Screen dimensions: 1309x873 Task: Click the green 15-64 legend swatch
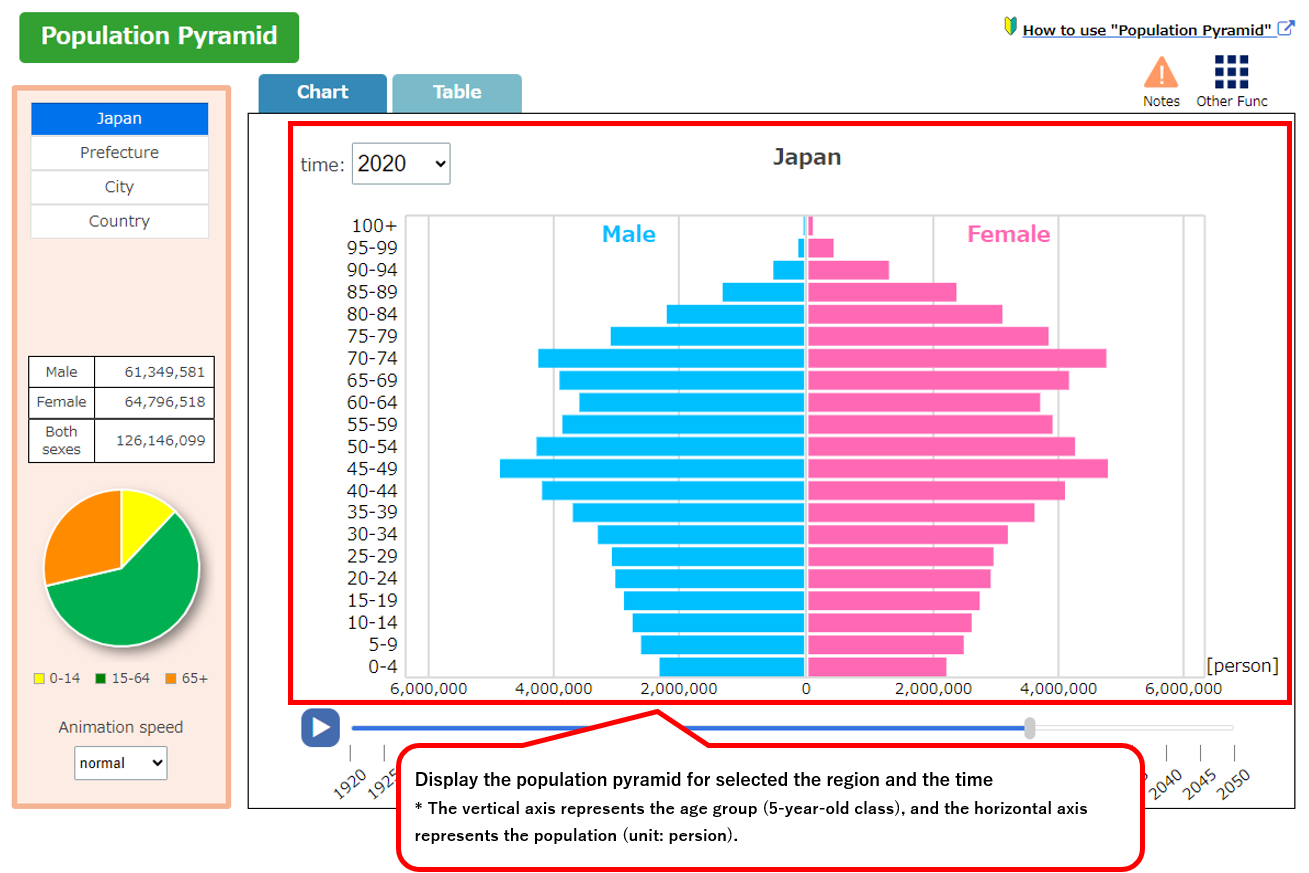pos(100,679)
